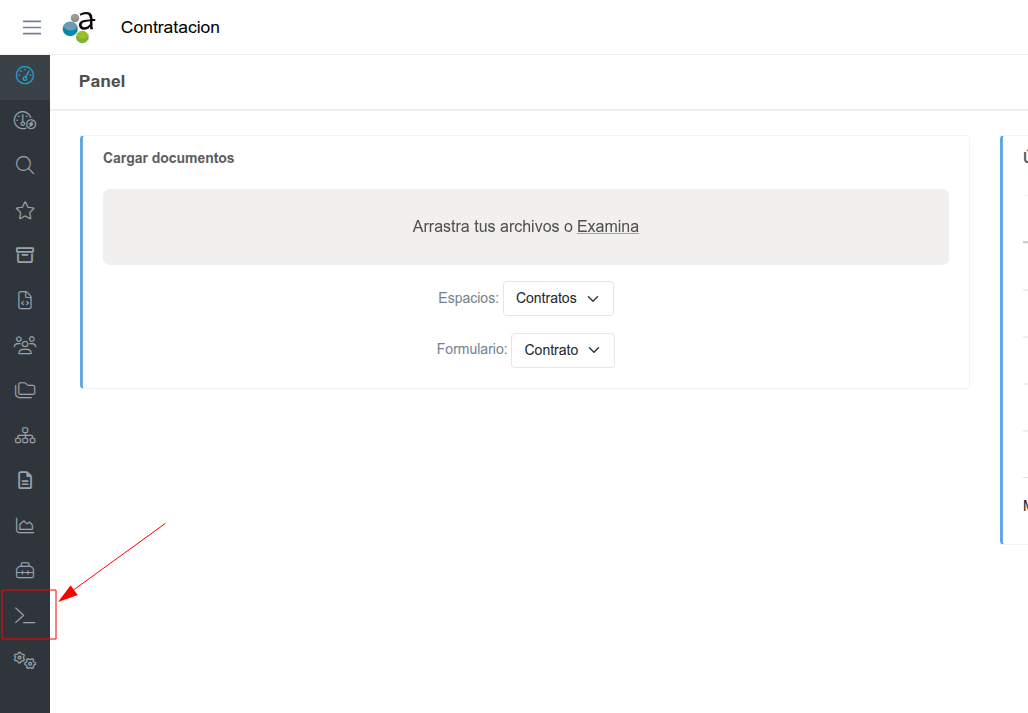This screenshot has width=1028, height=713.
Task: Click the archive box icon in sidebar
Action: [25, 255]
